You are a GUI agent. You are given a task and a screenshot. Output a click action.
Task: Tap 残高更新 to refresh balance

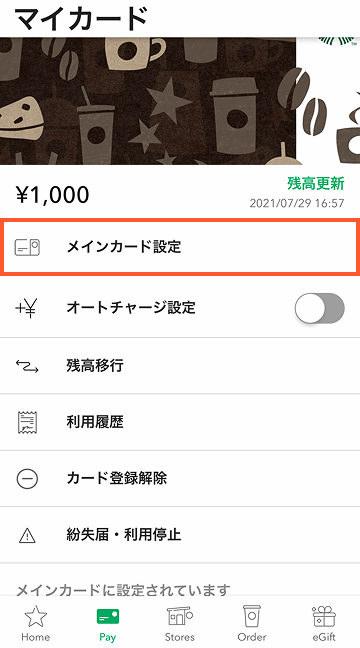316,183
